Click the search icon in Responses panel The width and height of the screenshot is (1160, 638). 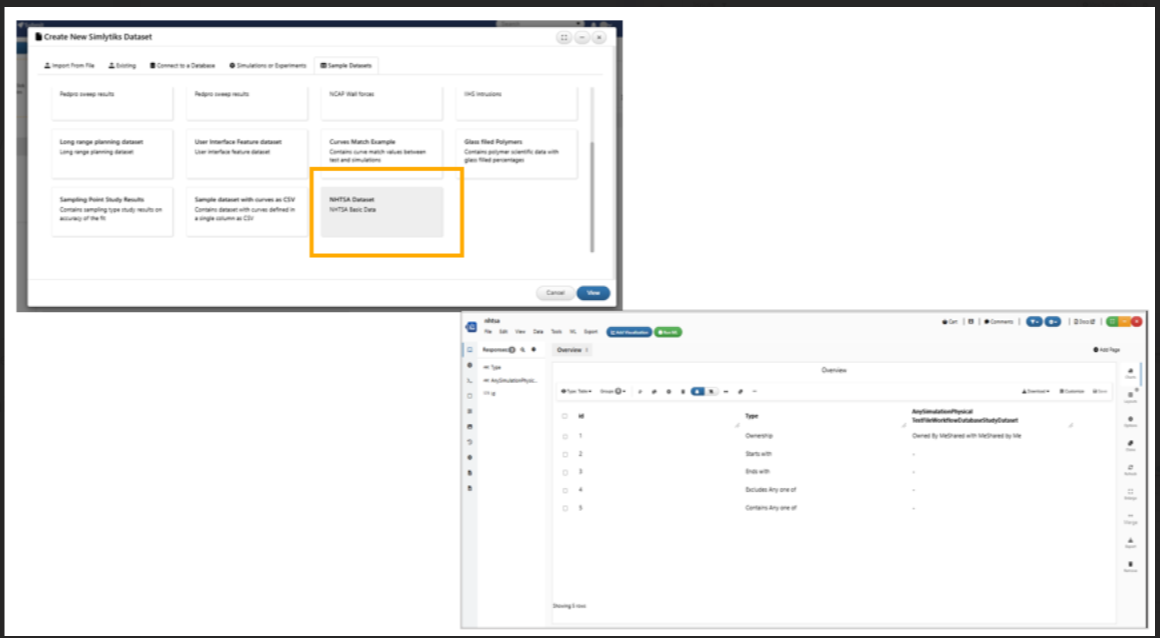click(x=522, y=349)
